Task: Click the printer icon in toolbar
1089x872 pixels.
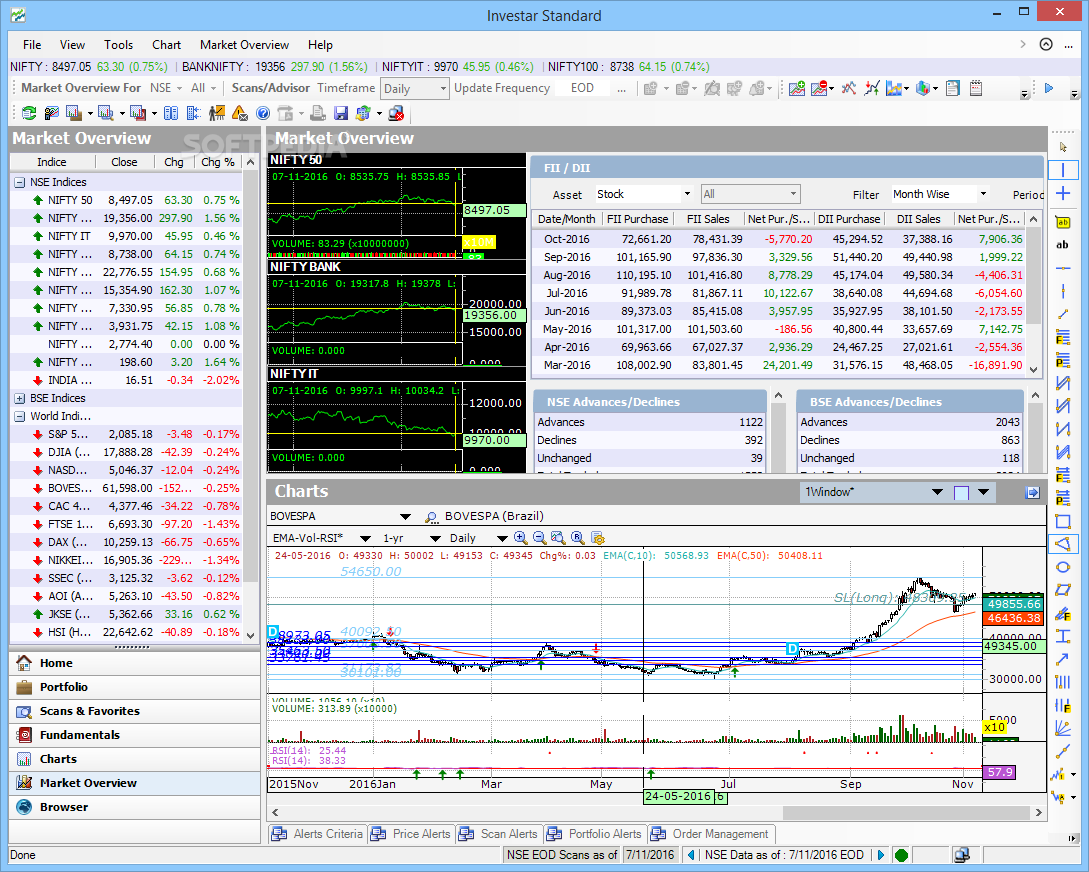Action: pyautogui.click(x=317, y=113)
